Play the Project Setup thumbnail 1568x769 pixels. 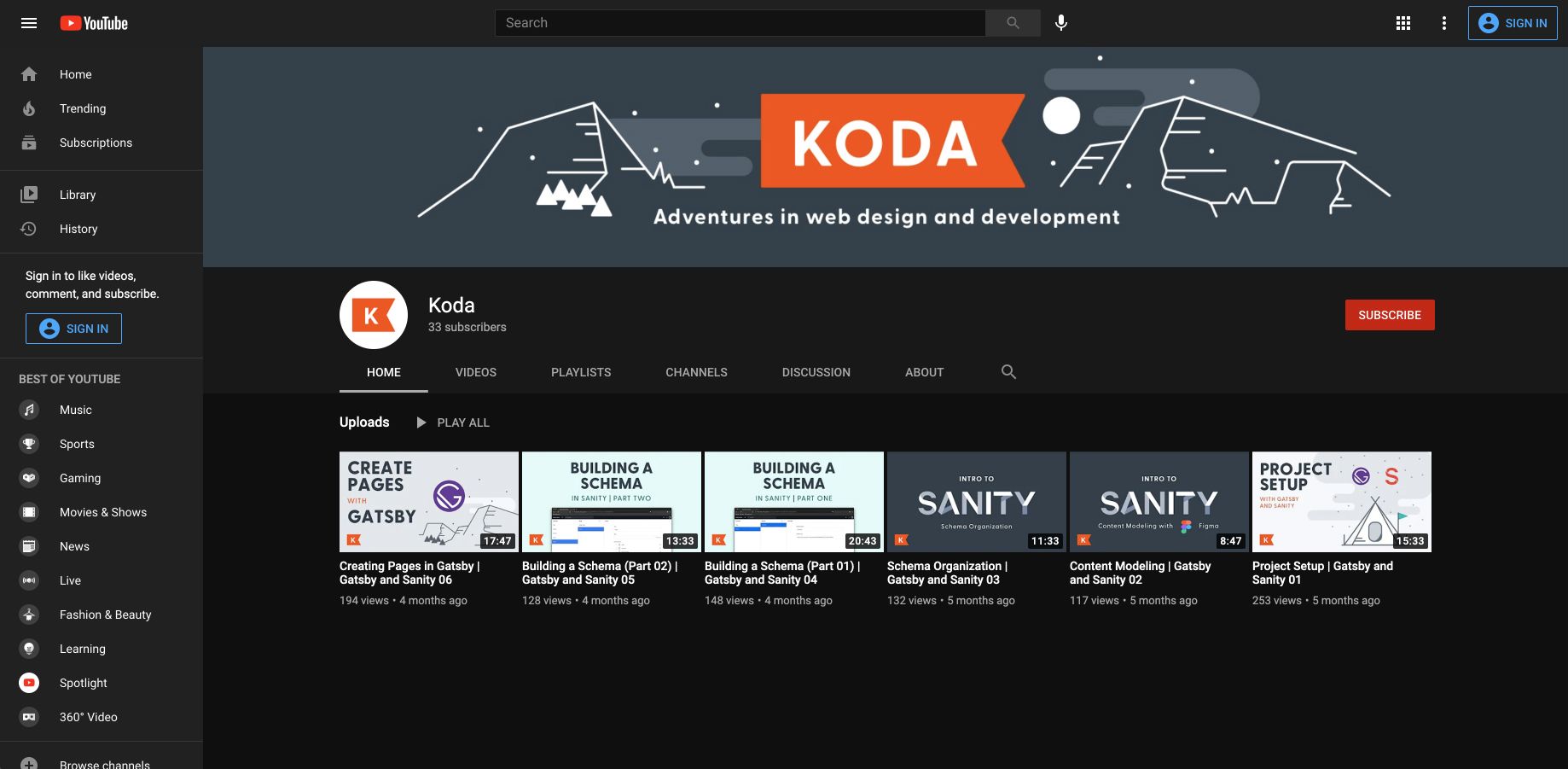[x=1342, y=502]
